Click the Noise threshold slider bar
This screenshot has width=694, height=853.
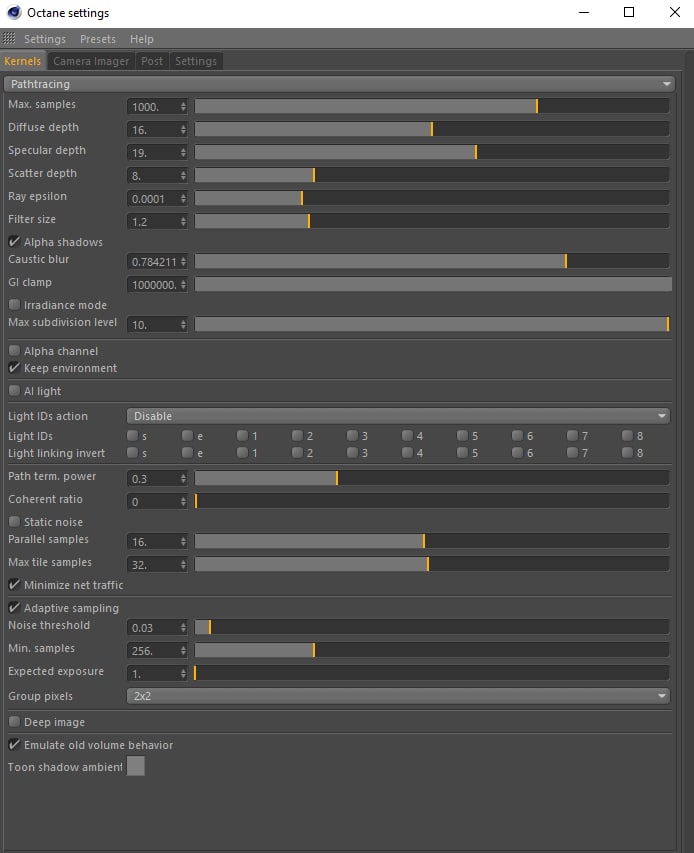click(x=432, y=627)
